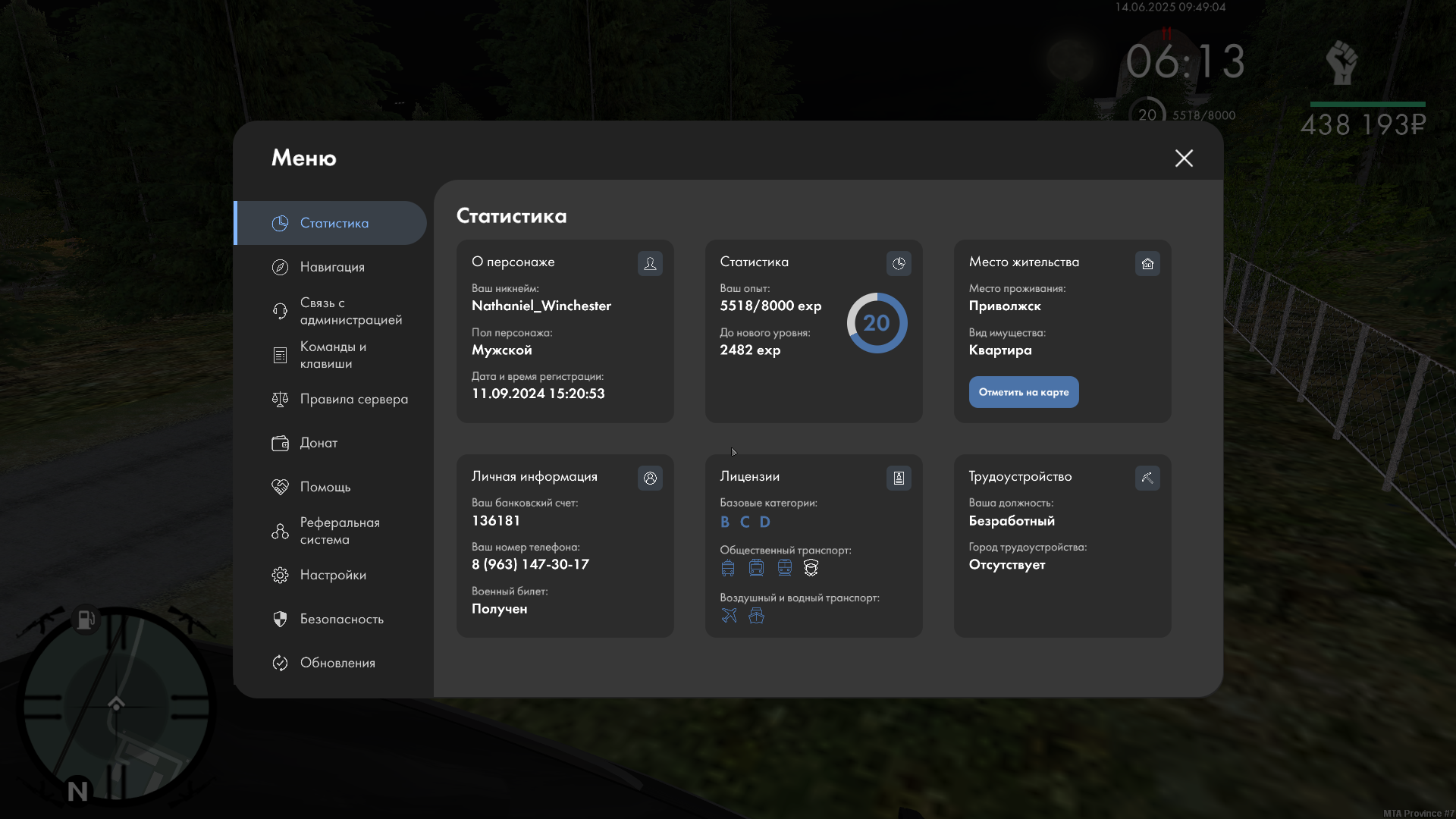Click the Приволжск residence value
The width and height of the screenshot is (1456, 819).
[1005, 306]
